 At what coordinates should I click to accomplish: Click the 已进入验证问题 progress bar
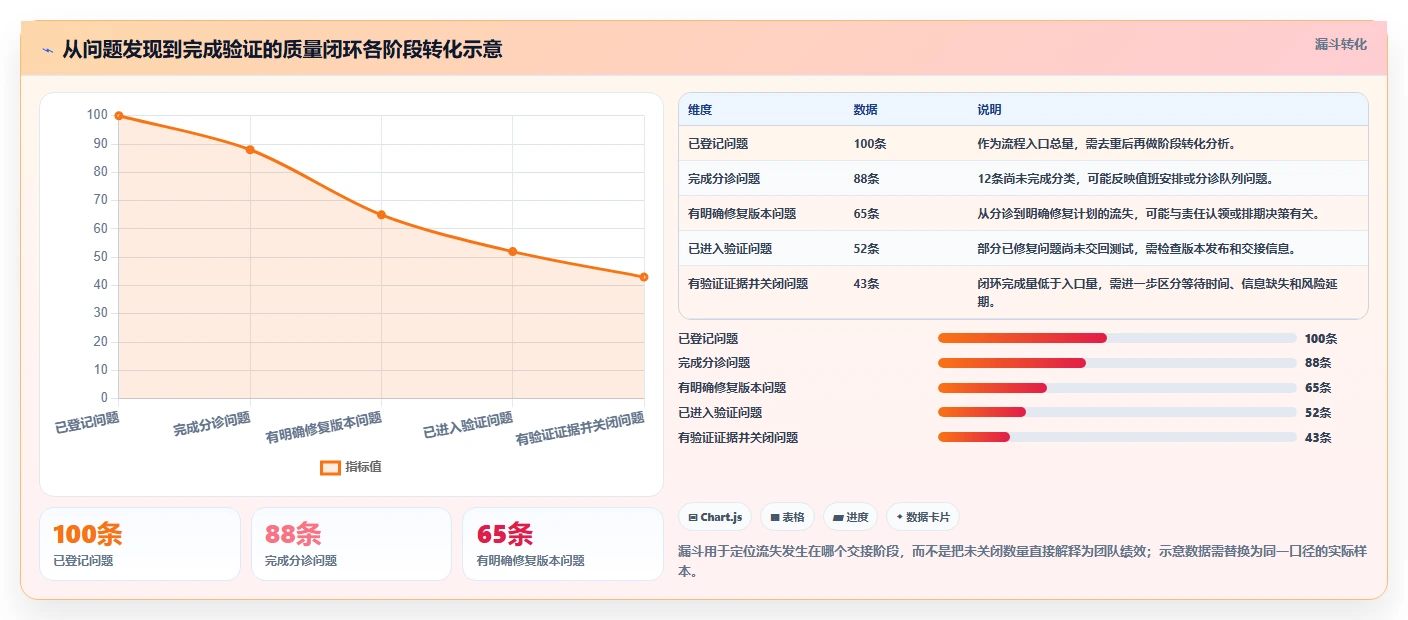(1117, 412)
